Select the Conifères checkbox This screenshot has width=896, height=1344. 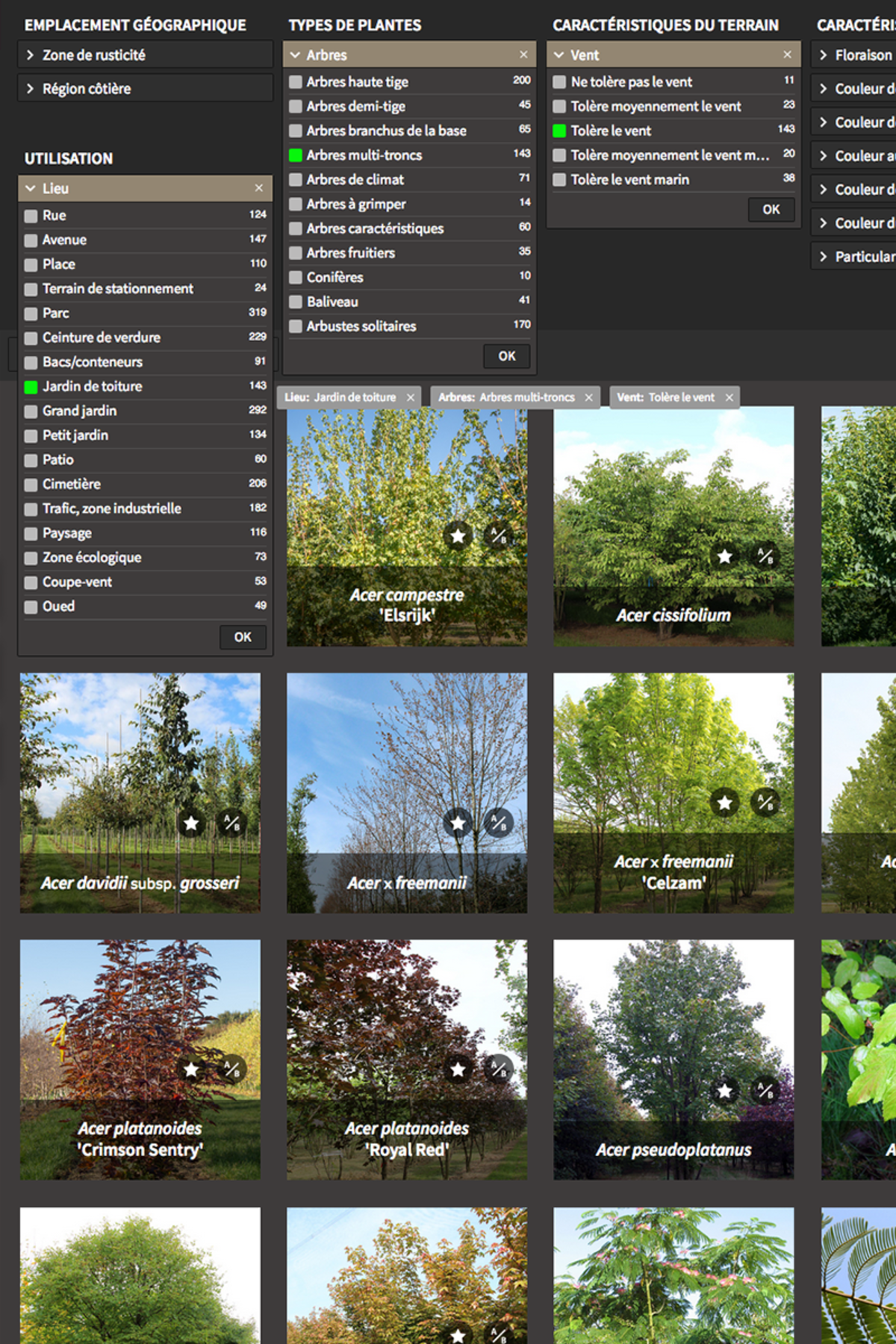click(296, 278)
